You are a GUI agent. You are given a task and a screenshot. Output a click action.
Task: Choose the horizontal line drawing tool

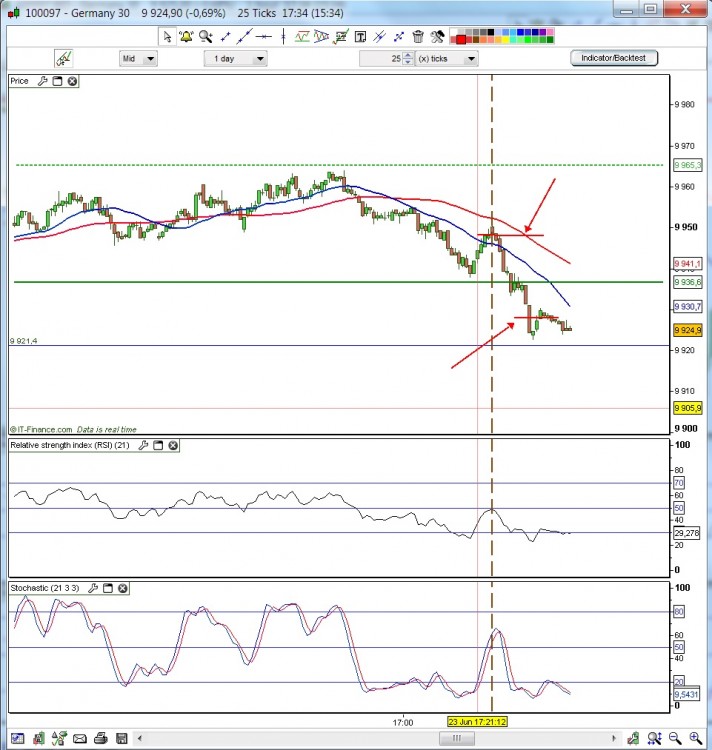coord(263,36)
